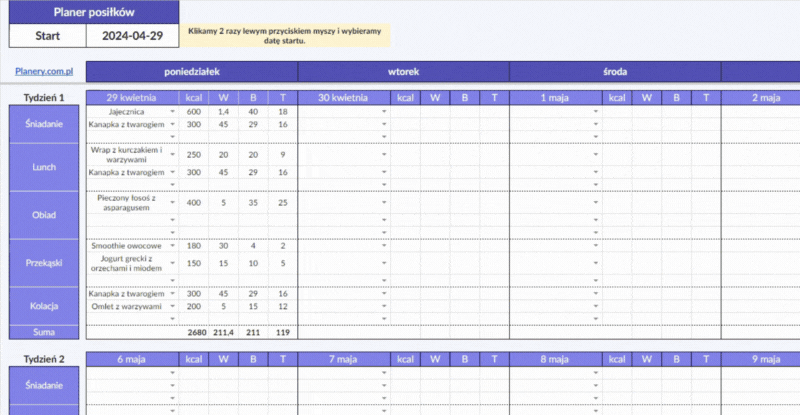Open dropdown arrow for Jajecznica meal
The height and width of the screenshot is (415, 800).
(x=172, y=111)
